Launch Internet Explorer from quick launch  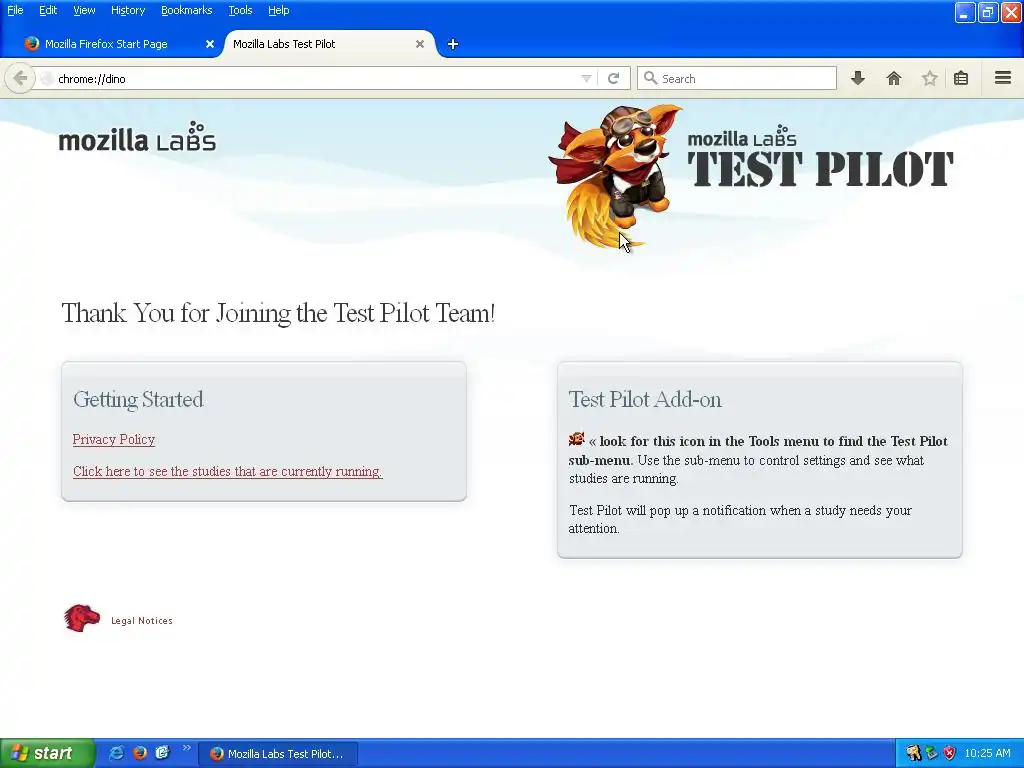116,753
